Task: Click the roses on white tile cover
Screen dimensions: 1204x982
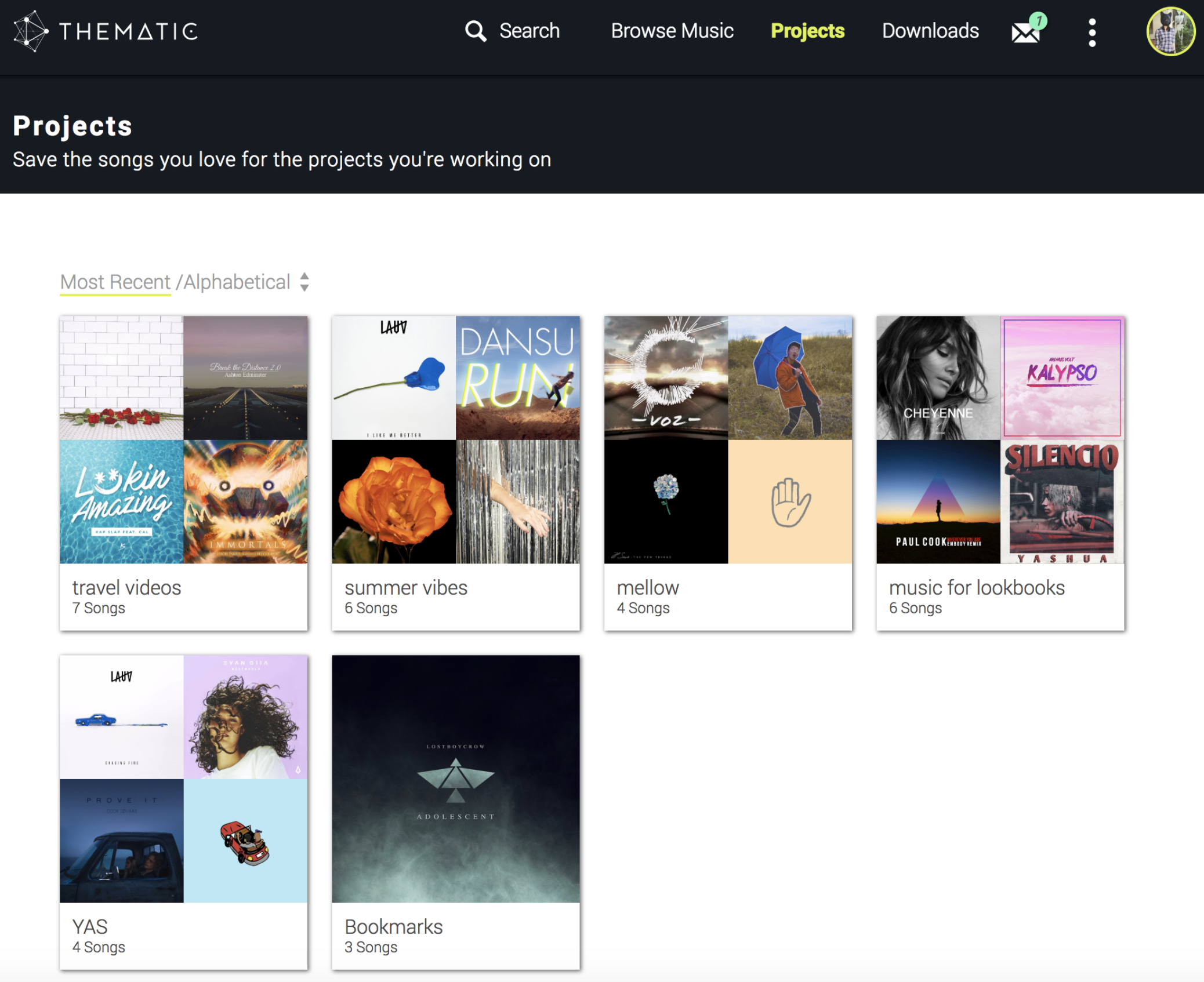Action: point(122,378)
